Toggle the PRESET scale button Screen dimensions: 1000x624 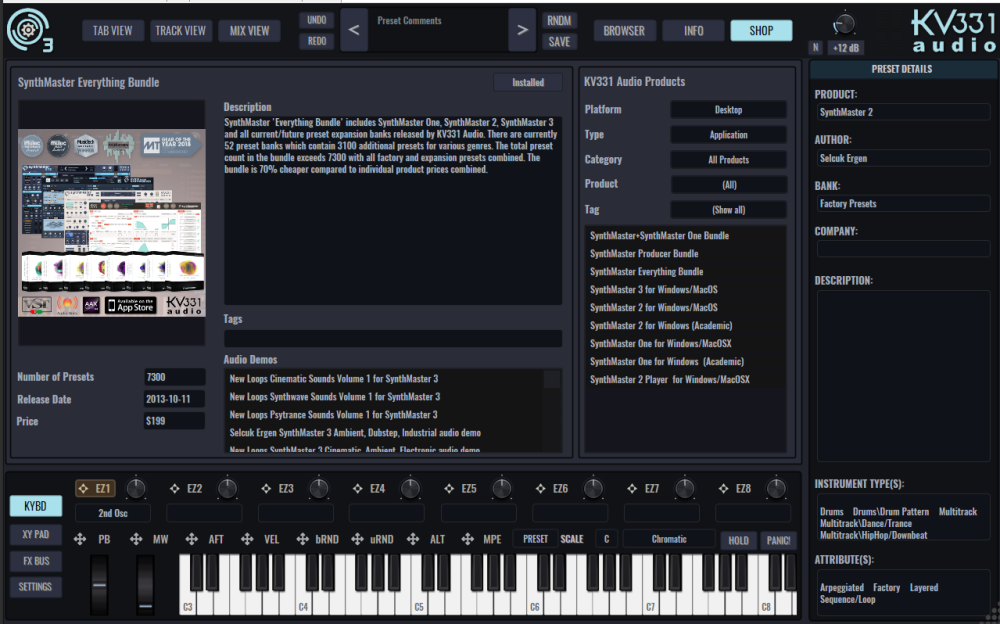(535, 539)
